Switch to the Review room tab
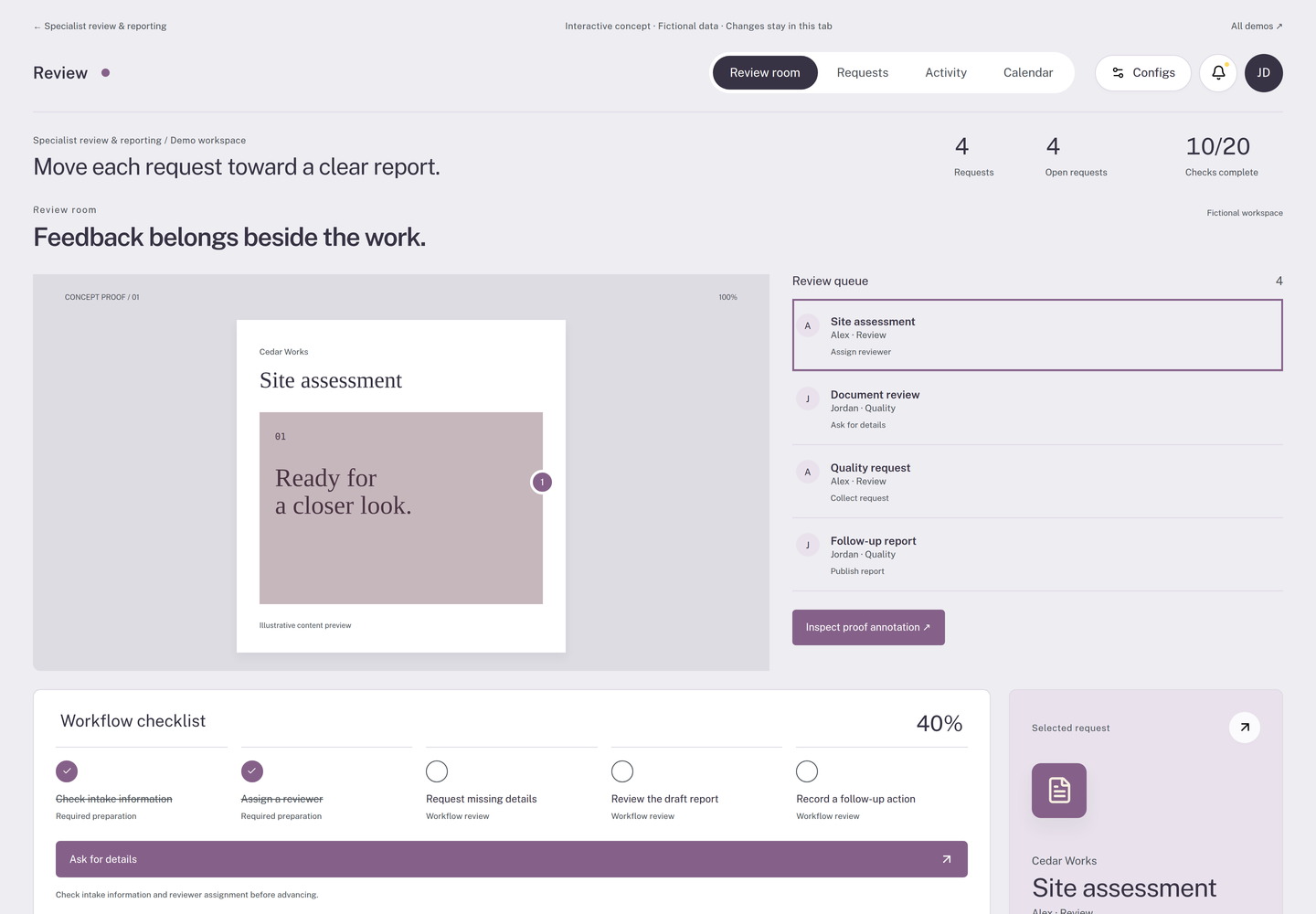 pyautogui.click(x=765, y=73)
